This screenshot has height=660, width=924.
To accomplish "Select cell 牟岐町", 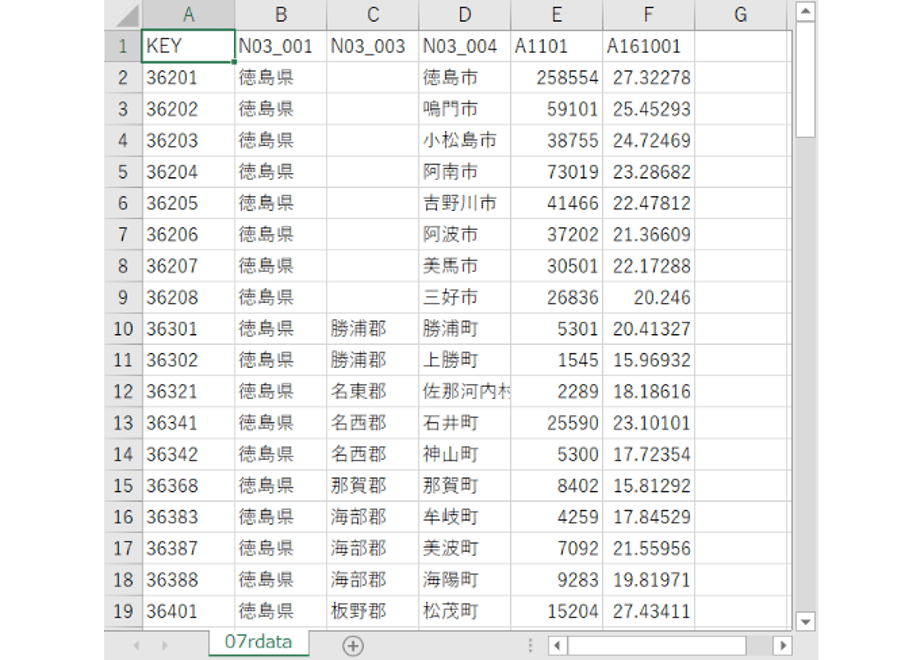I will coord(464,517).
